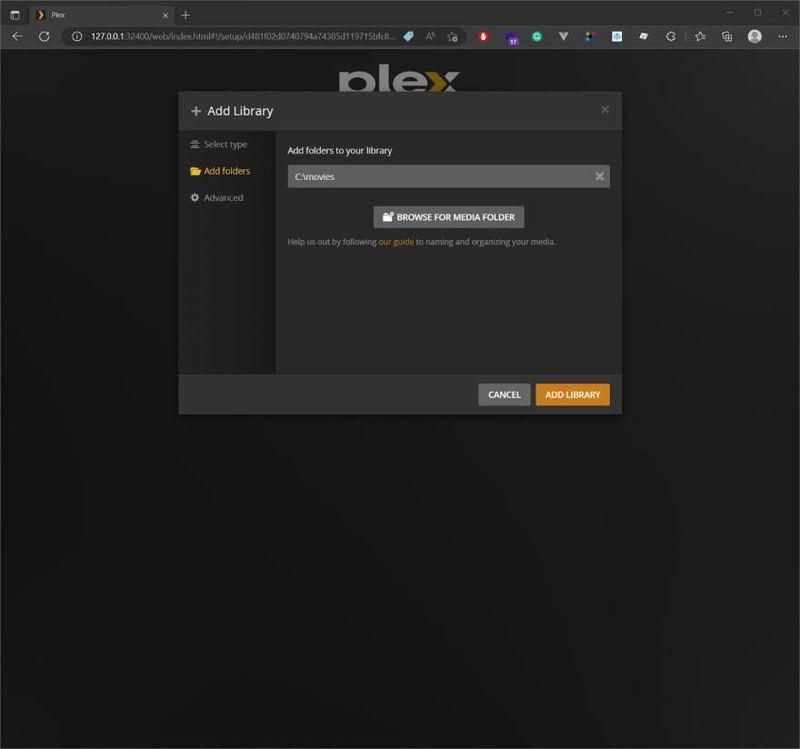This screenshot has width=800, height=749.
Task: Confirm with the Add Library button
Action: click(572, 394)
